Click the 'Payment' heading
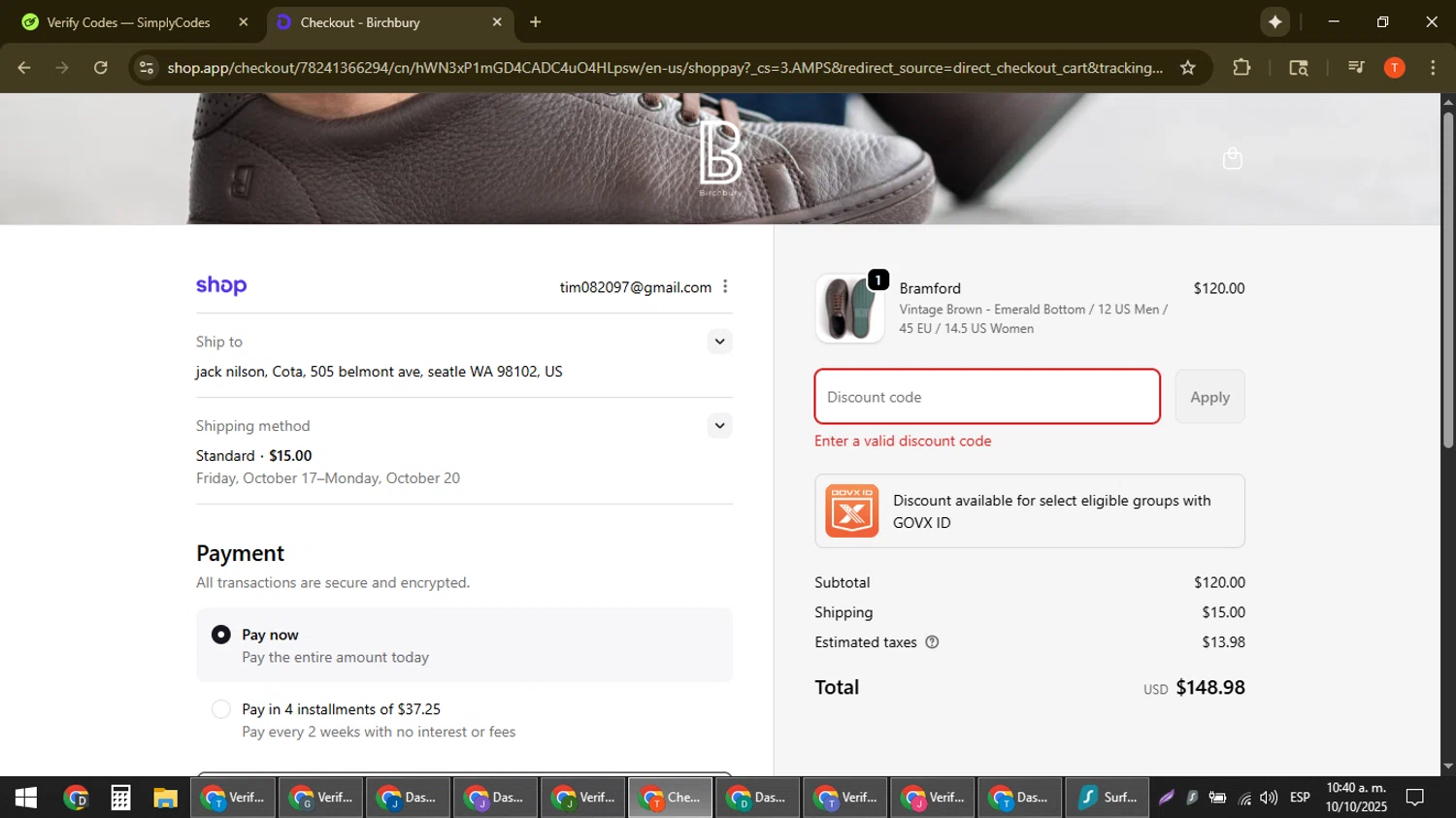The height and width of the screenshot is (818, 1456). coord(240,553)
